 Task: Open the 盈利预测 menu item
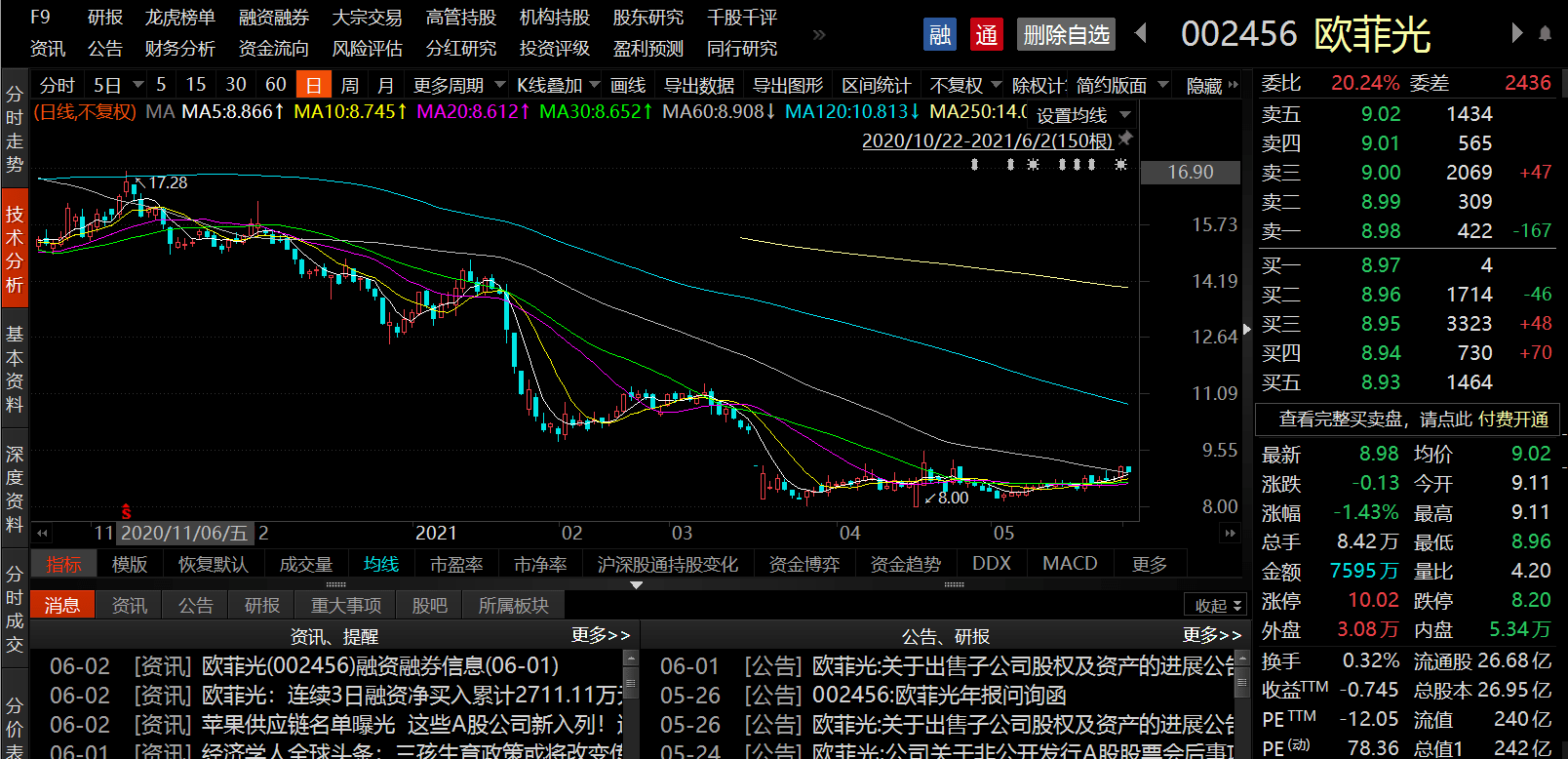(x=648, y=48)
